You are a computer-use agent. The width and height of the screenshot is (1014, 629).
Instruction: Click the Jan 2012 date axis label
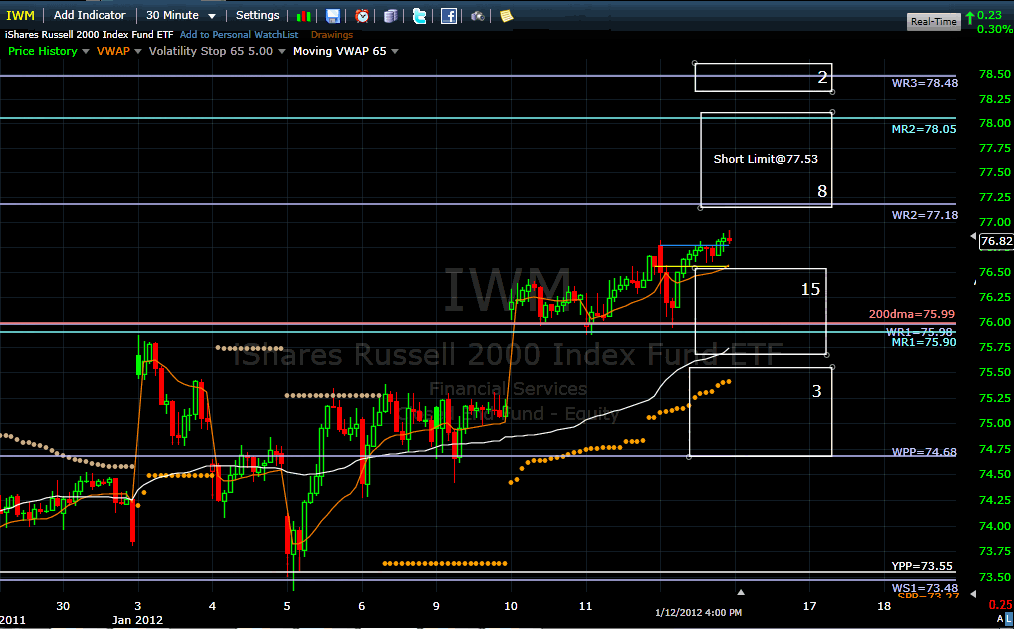pyautogui.click(x=137, y=620)
